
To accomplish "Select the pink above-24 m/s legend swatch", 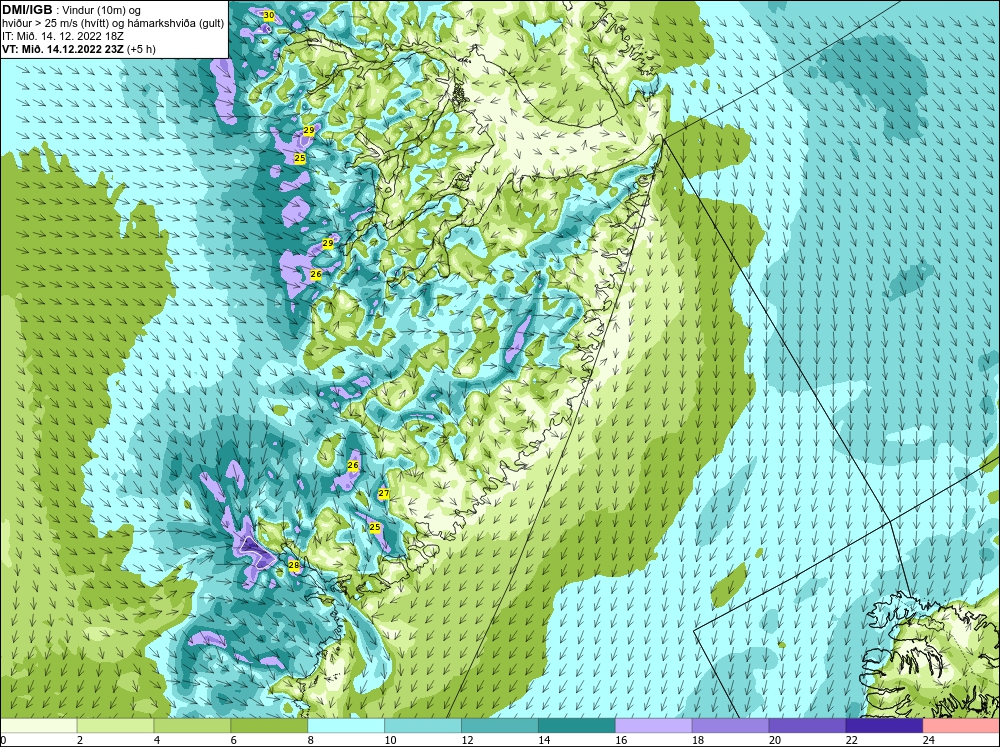I will (961, 725).
